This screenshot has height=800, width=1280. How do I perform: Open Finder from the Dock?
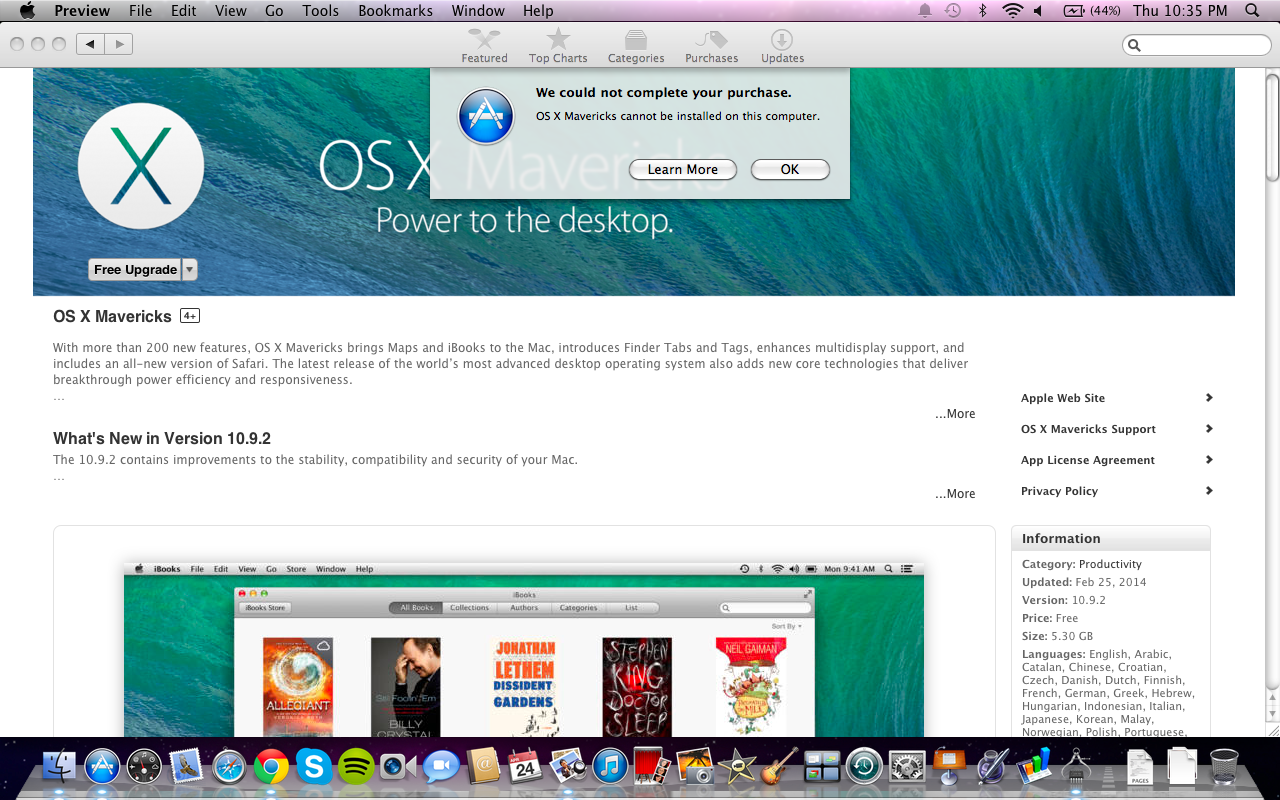pyautogui.click(x=60, y=767)
